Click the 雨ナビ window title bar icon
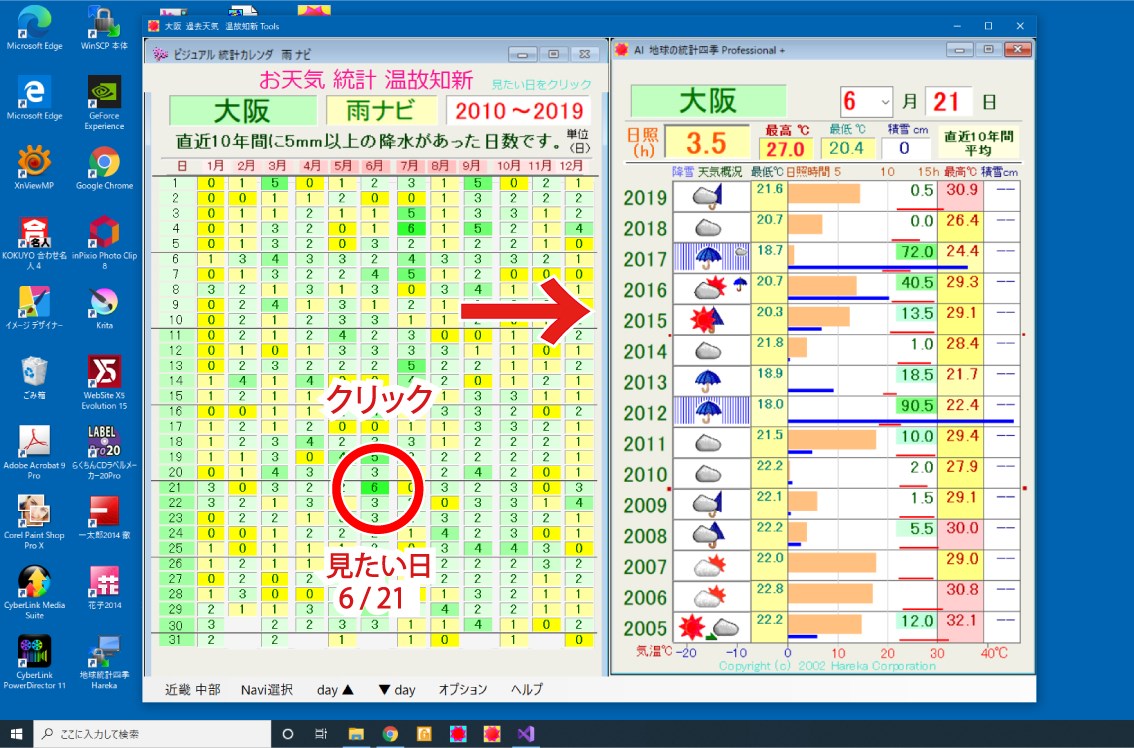The height and width of the screenshot is (748, 1134). tap(158, 54)
